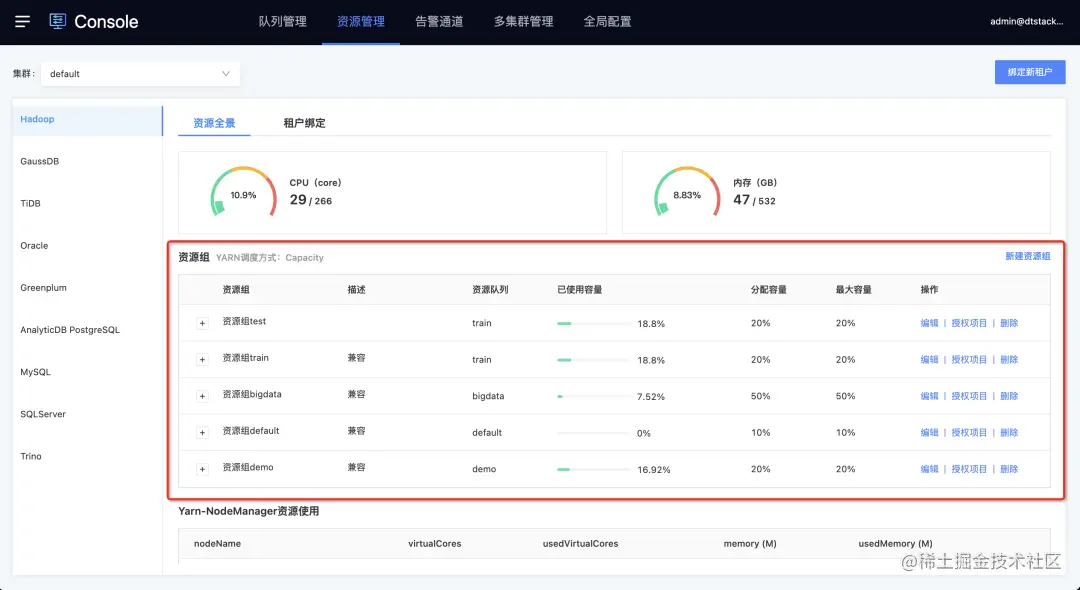The height and width of the screenshot is (590, 1080).
Task: Switch to the 资源全景 tab
Action: [214, 123]
